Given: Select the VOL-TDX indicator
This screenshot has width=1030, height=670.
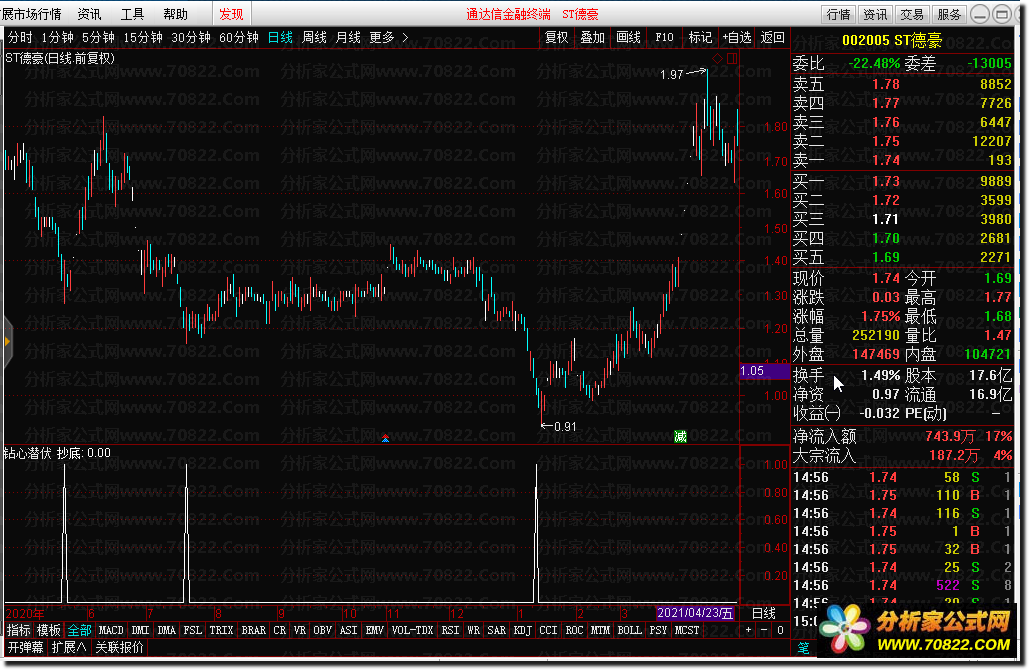Looking at the screenshot, I should tap(413, 631).
